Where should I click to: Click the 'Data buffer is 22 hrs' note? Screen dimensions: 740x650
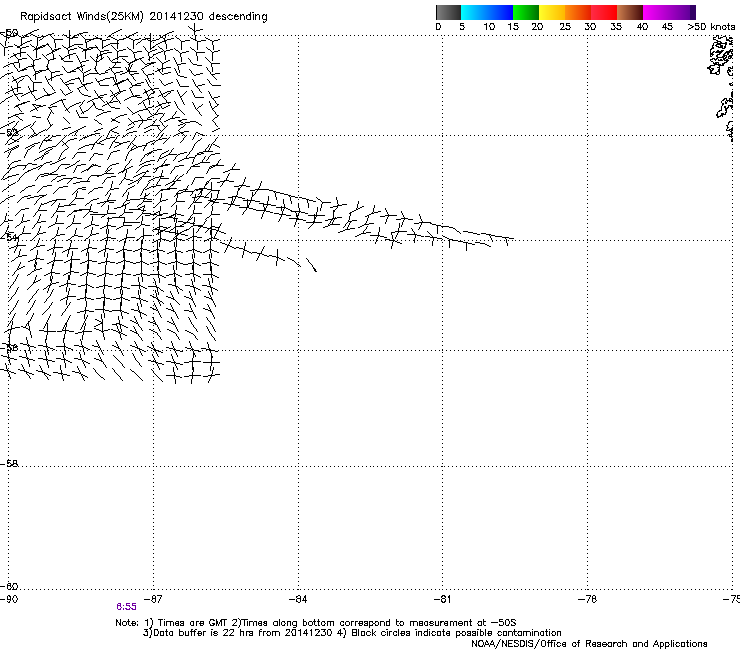click(352, 633)
